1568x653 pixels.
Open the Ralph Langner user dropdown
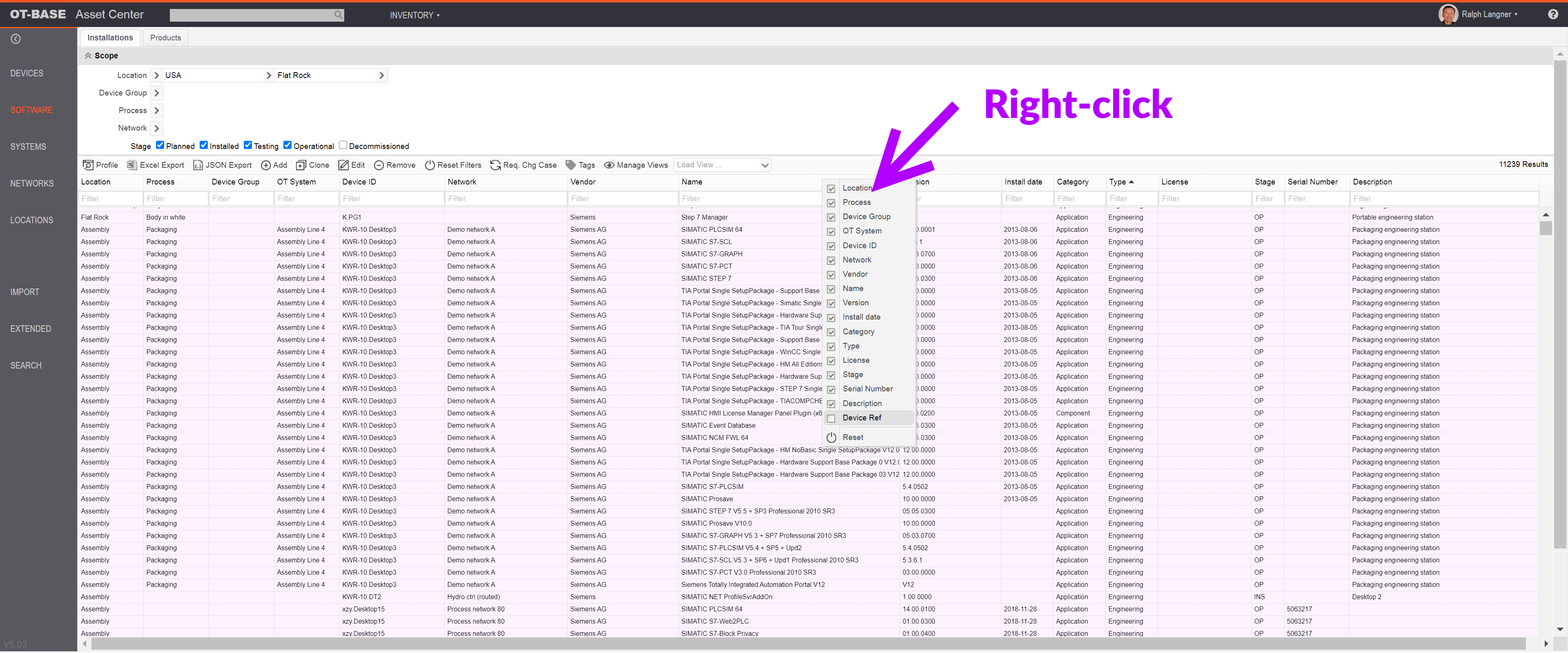tap(1490, 14)
